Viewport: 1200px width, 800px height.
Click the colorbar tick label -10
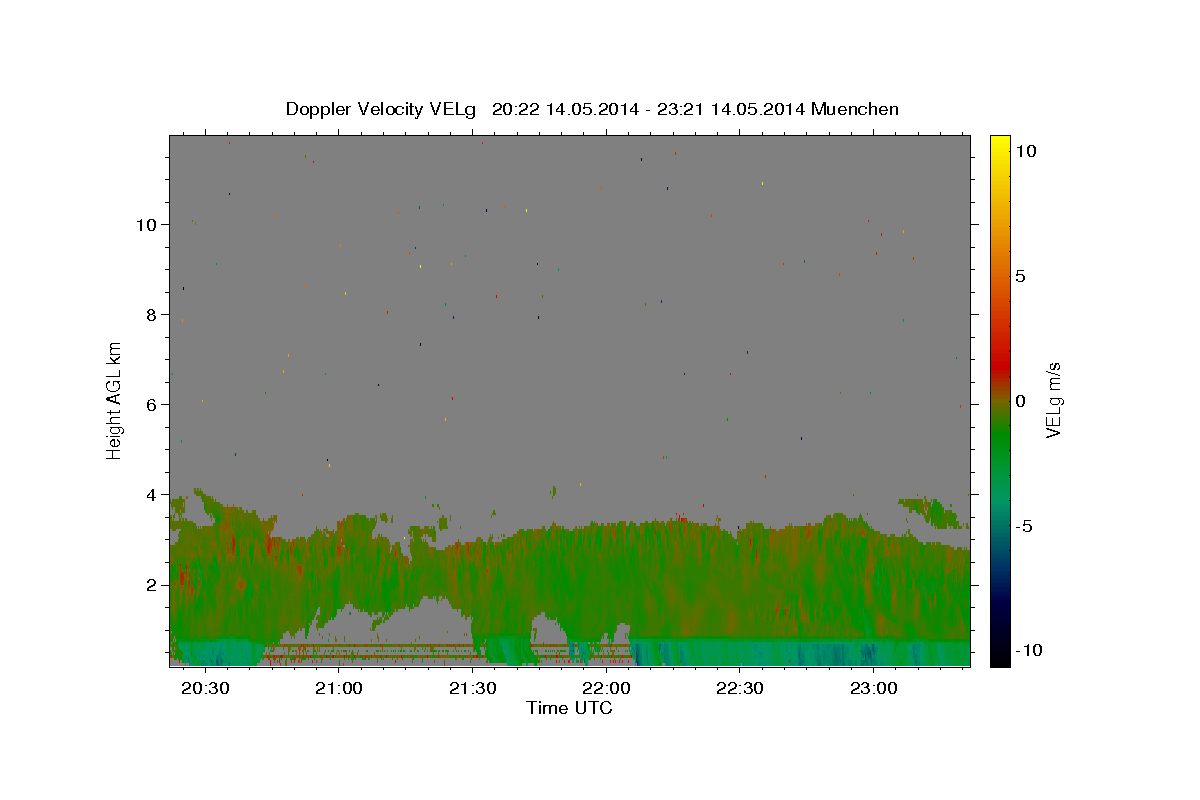(x=1028, y=651)
